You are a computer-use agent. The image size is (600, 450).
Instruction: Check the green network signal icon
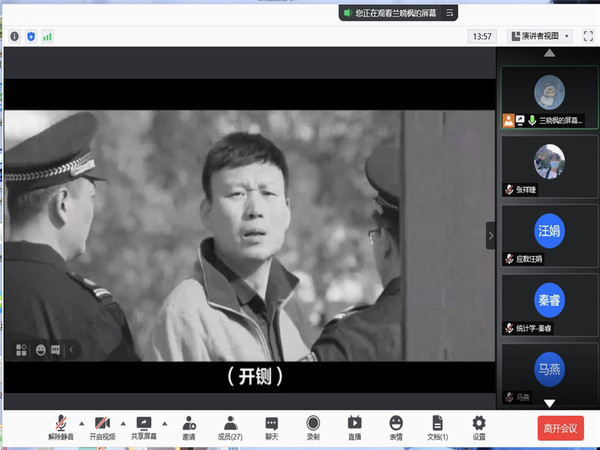coord(47,36)
